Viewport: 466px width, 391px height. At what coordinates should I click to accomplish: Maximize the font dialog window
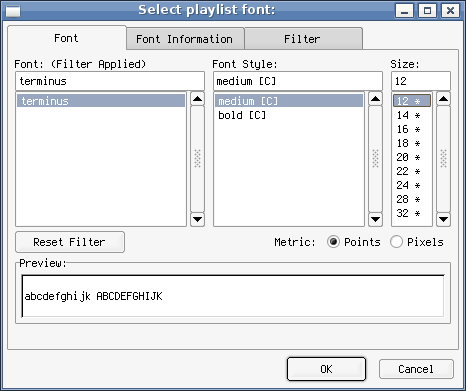(427, 11)
